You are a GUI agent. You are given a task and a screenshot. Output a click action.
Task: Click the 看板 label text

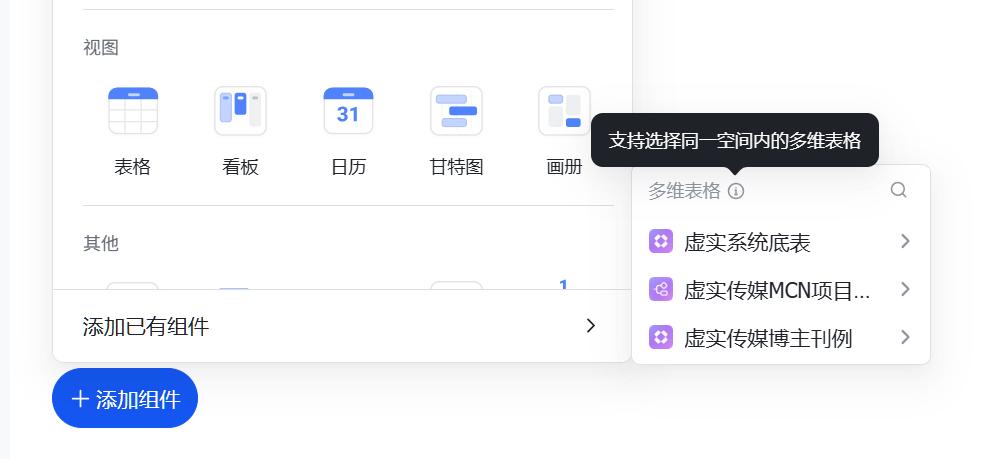tap(240, 167)
